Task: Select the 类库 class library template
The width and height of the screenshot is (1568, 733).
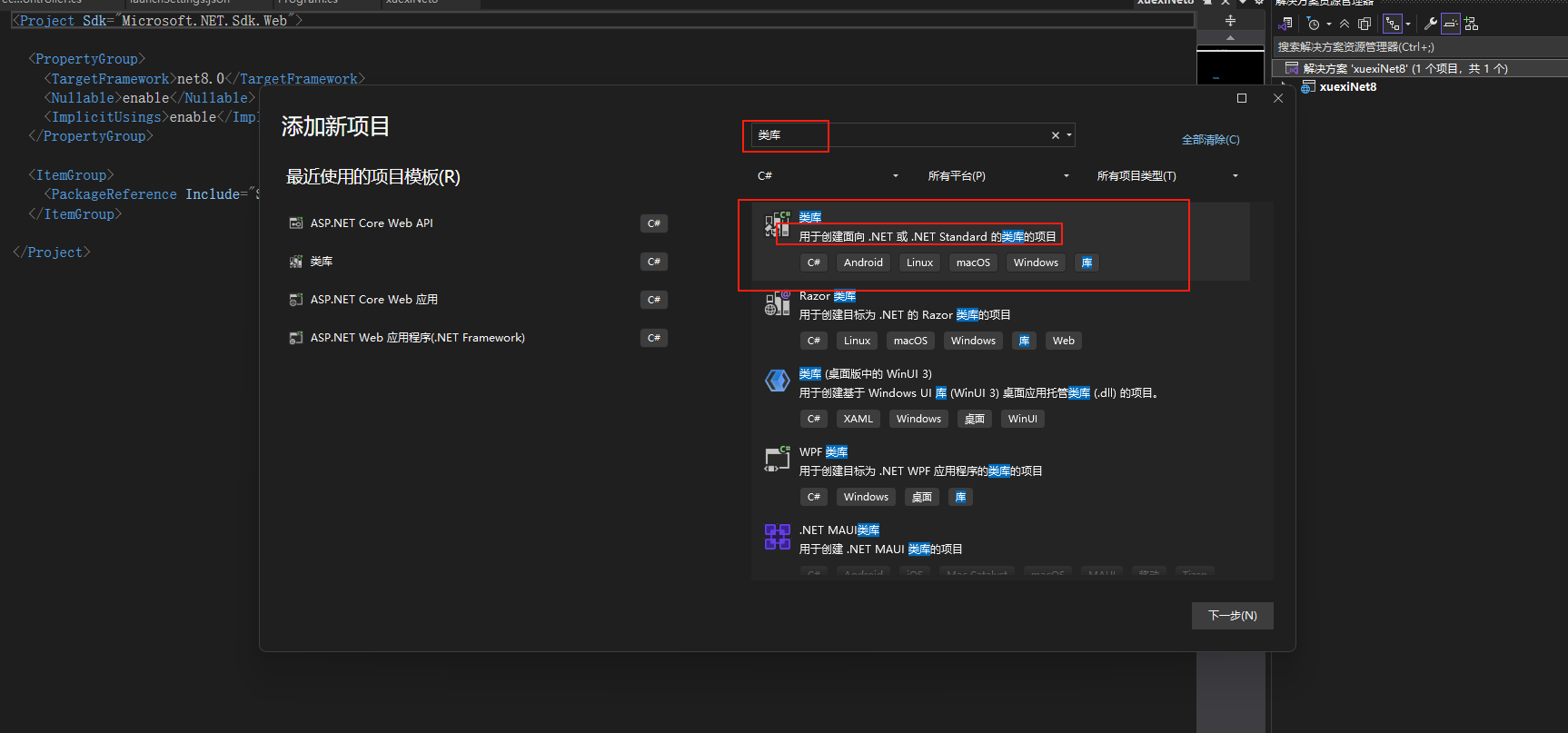Action: pos(1000,242)
